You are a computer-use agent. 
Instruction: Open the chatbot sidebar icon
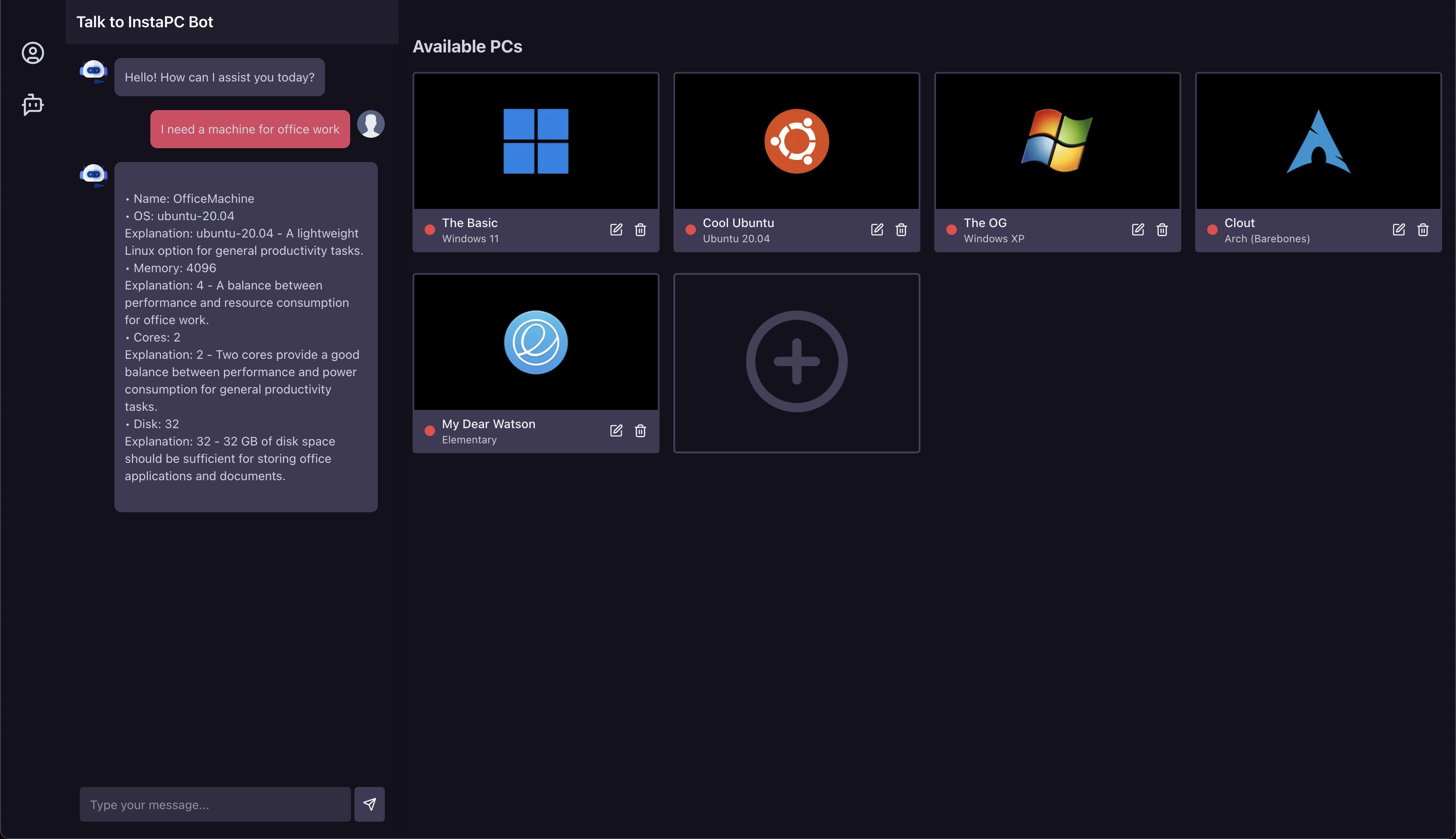tap(33, 105)
